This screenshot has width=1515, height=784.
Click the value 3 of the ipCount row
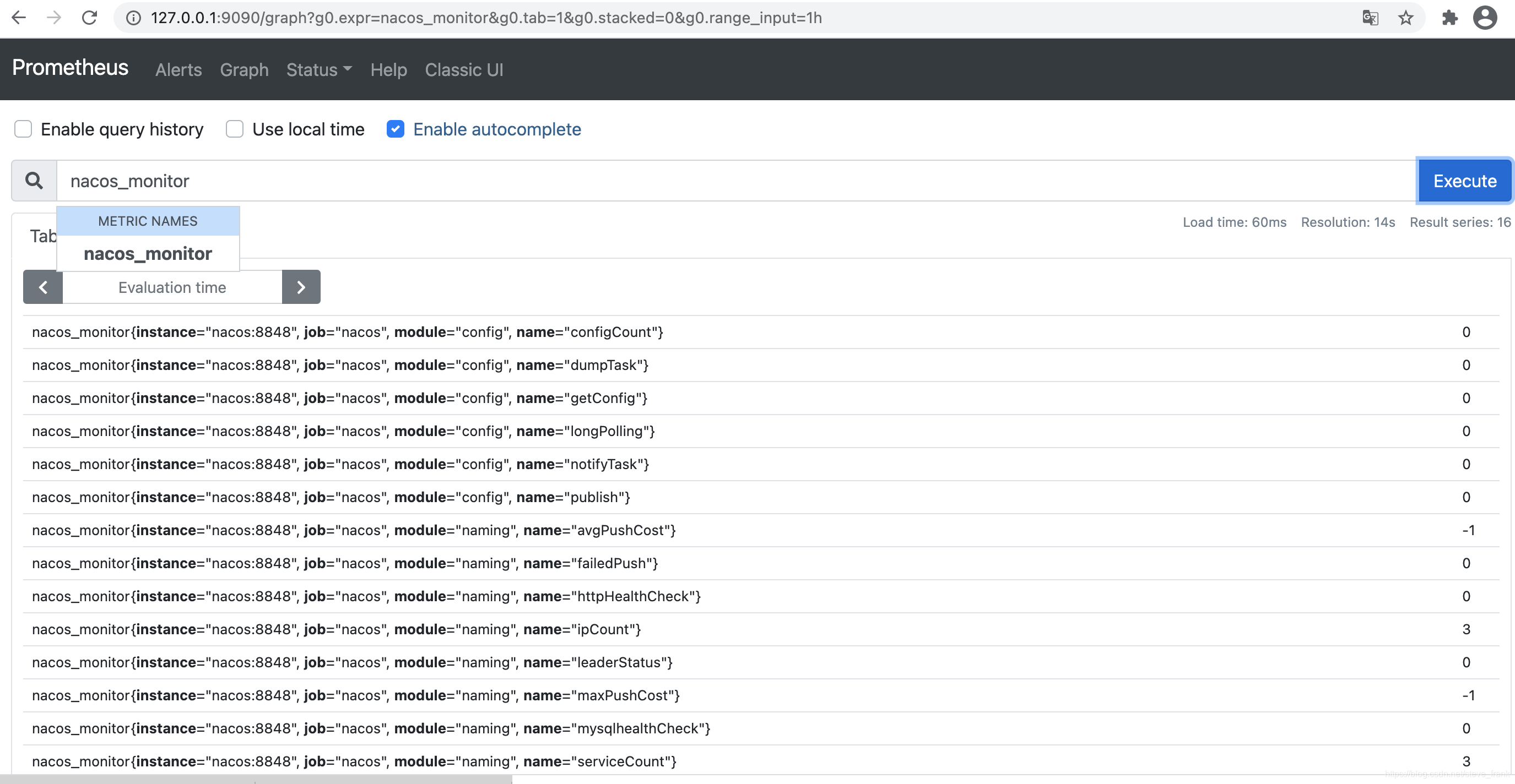[x=1466, y=629]
